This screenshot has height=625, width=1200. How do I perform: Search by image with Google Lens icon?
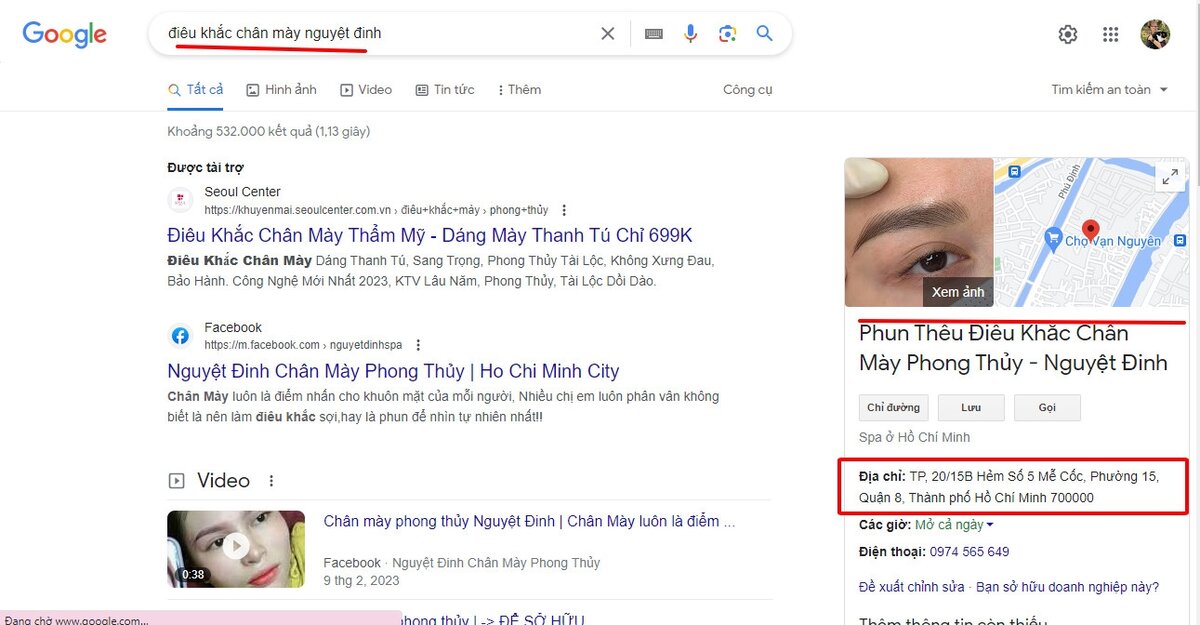pyautogui.click(x=728, y=34)
